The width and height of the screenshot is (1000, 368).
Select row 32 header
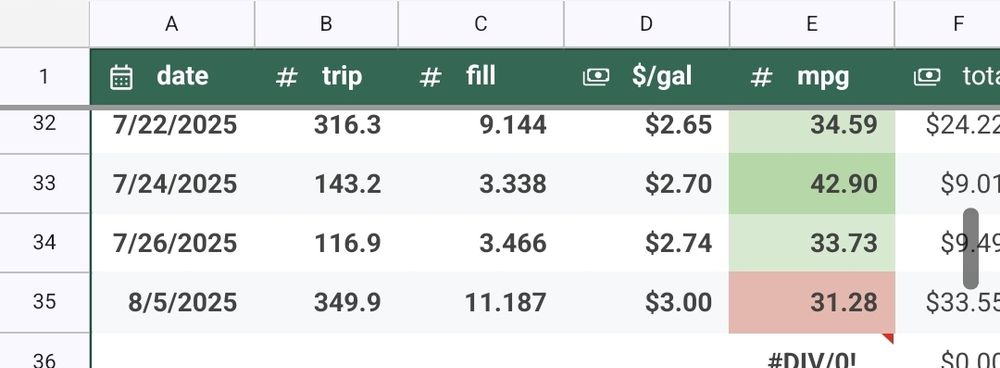(44, 131)
